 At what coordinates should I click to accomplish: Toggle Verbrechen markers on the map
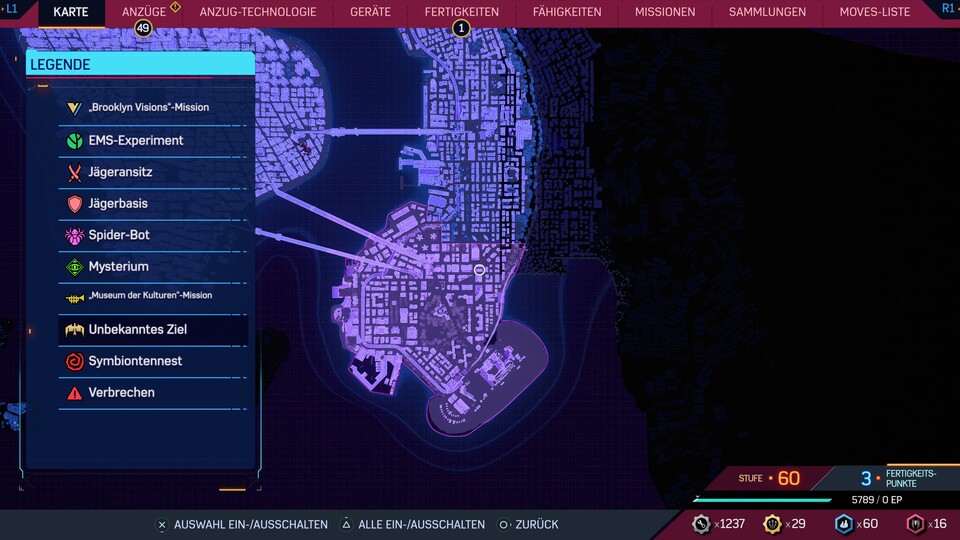153,393
